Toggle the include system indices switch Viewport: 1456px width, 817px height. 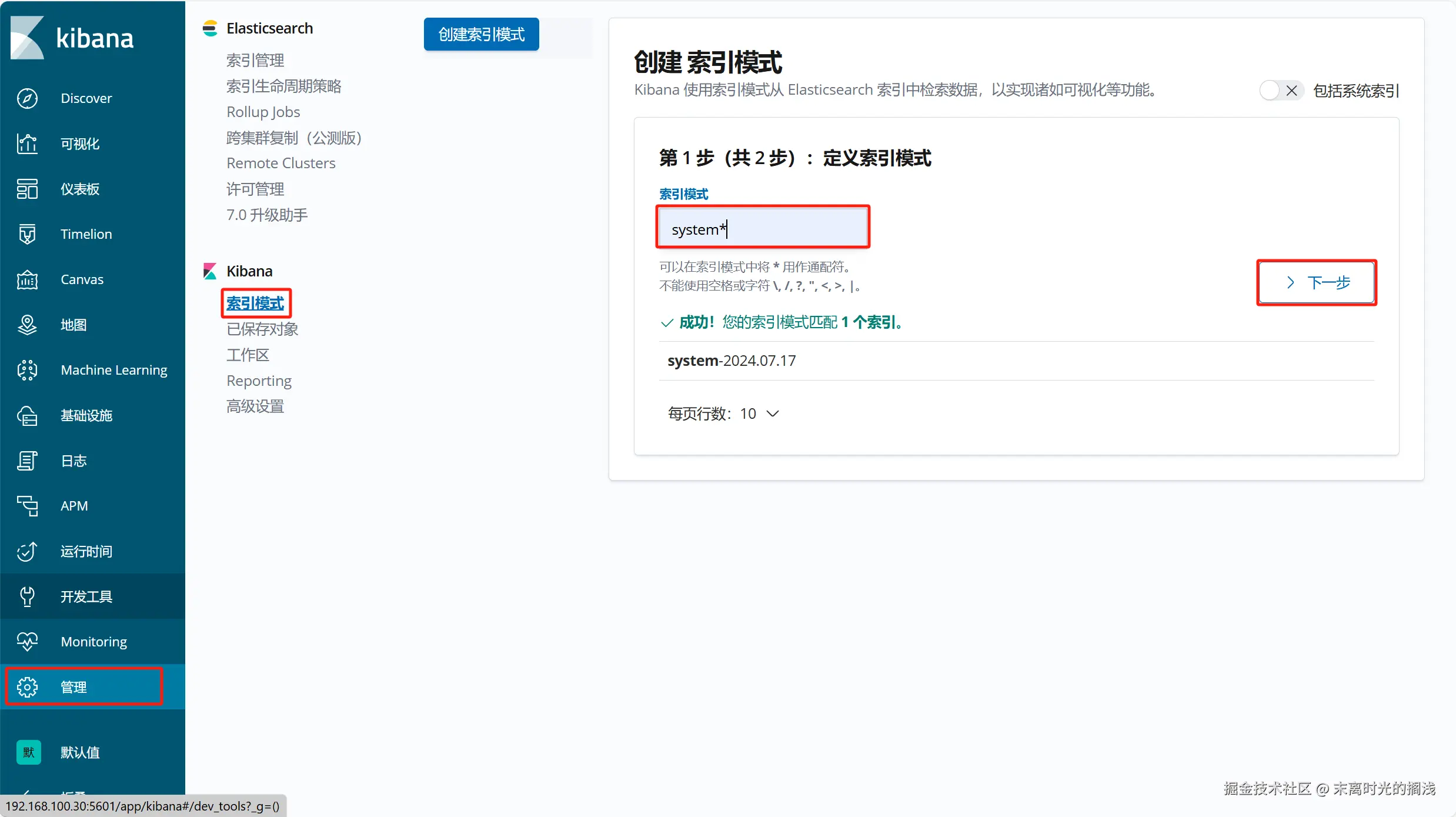(x=1281, y=91)
